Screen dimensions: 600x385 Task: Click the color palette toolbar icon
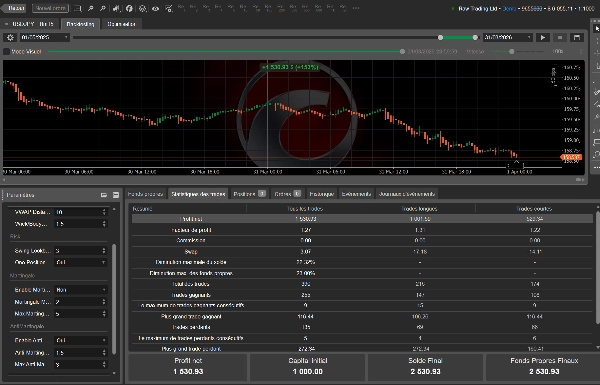pyautogui.click(x=142, y=8)
